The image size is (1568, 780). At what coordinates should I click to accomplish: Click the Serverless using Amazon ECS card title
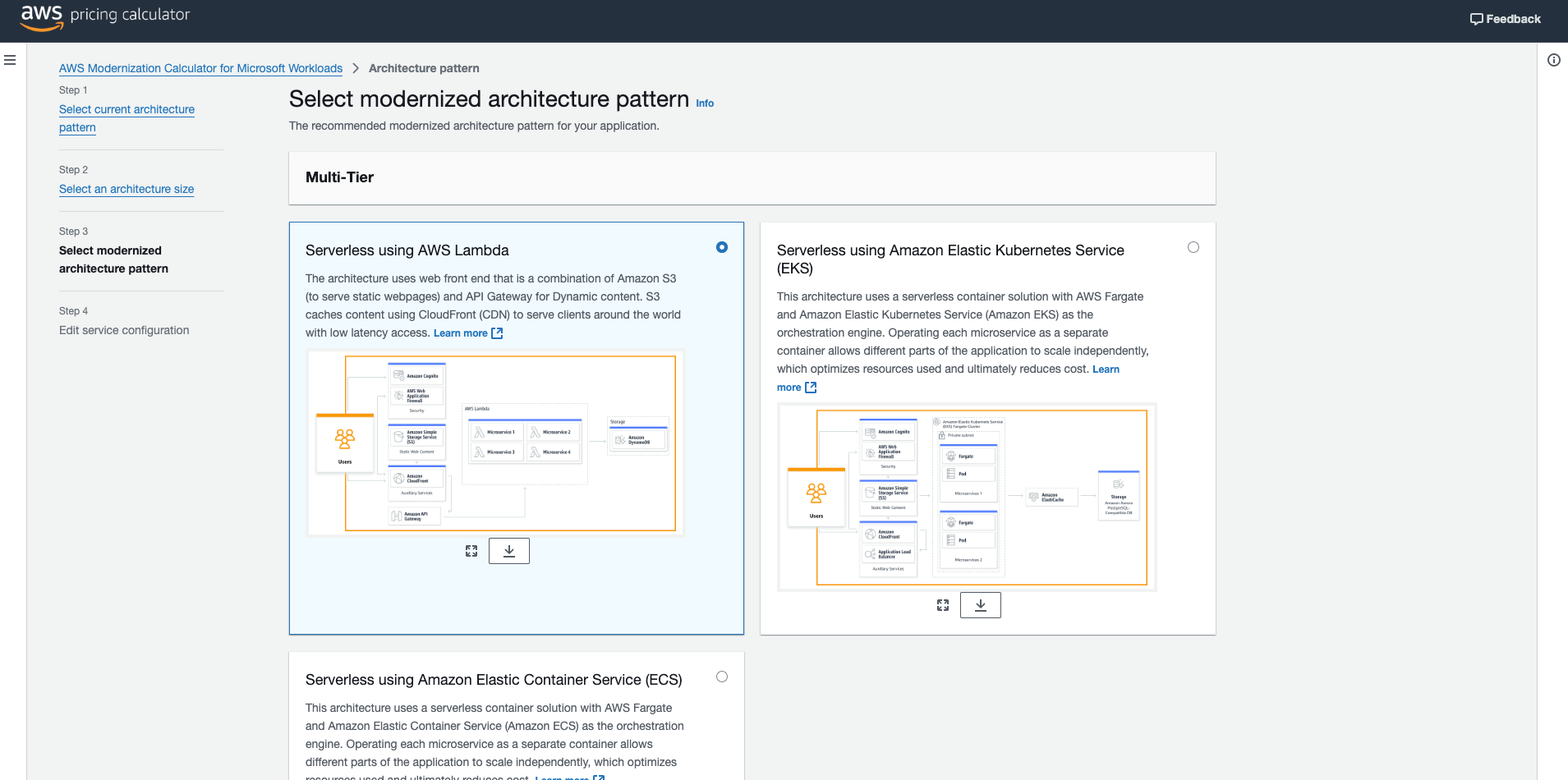(x=494, y=680)
